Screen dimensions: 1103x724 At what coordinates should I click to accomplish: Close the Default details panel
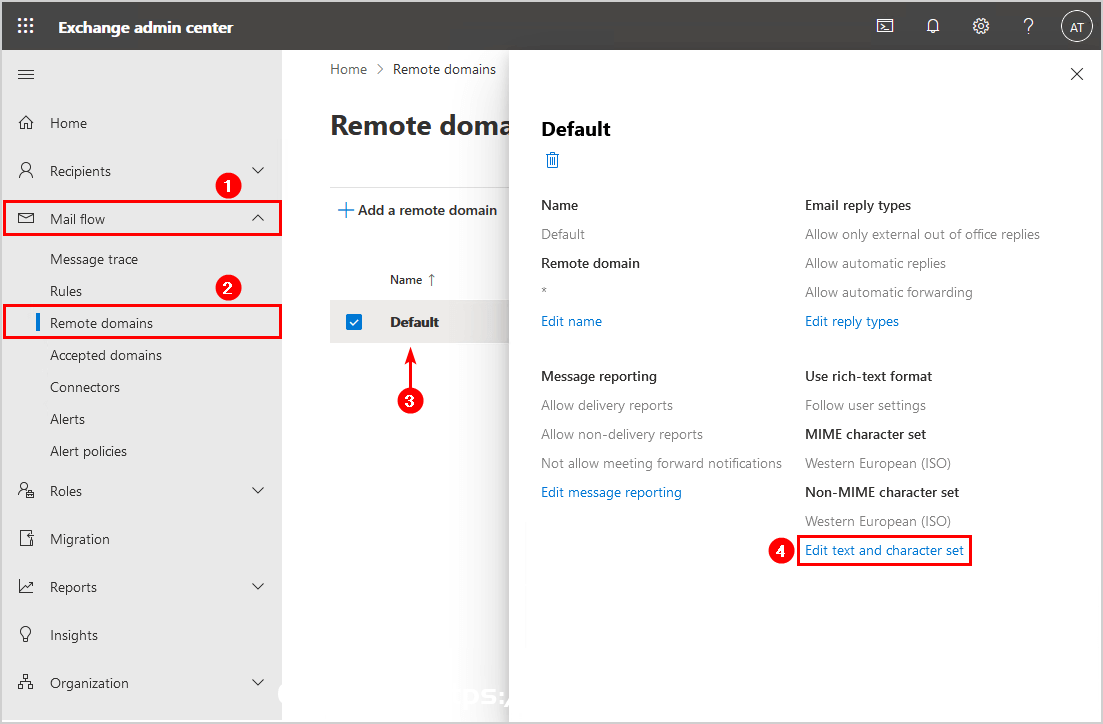click(1076, 74)
